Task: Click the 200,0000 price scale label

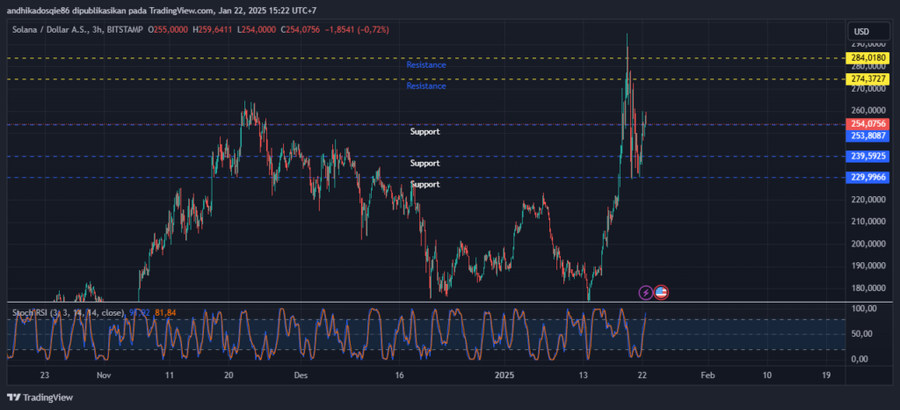Action: tap(868, 243)
